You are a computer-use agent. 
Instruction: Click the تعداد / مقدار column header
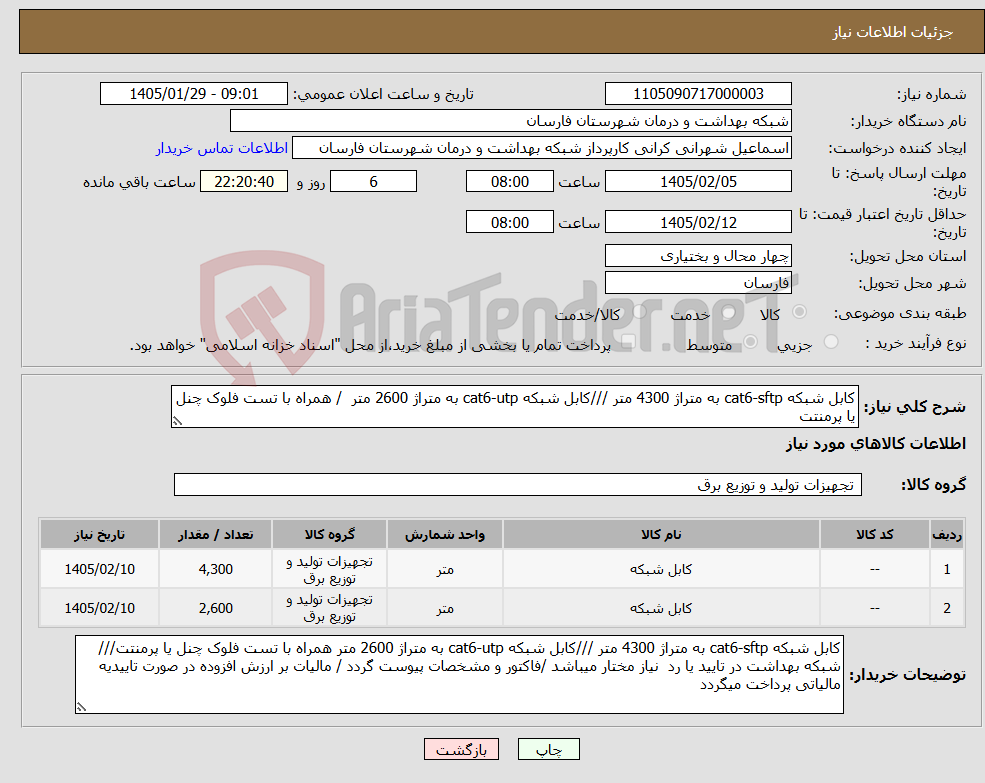[x=215, y=534]
